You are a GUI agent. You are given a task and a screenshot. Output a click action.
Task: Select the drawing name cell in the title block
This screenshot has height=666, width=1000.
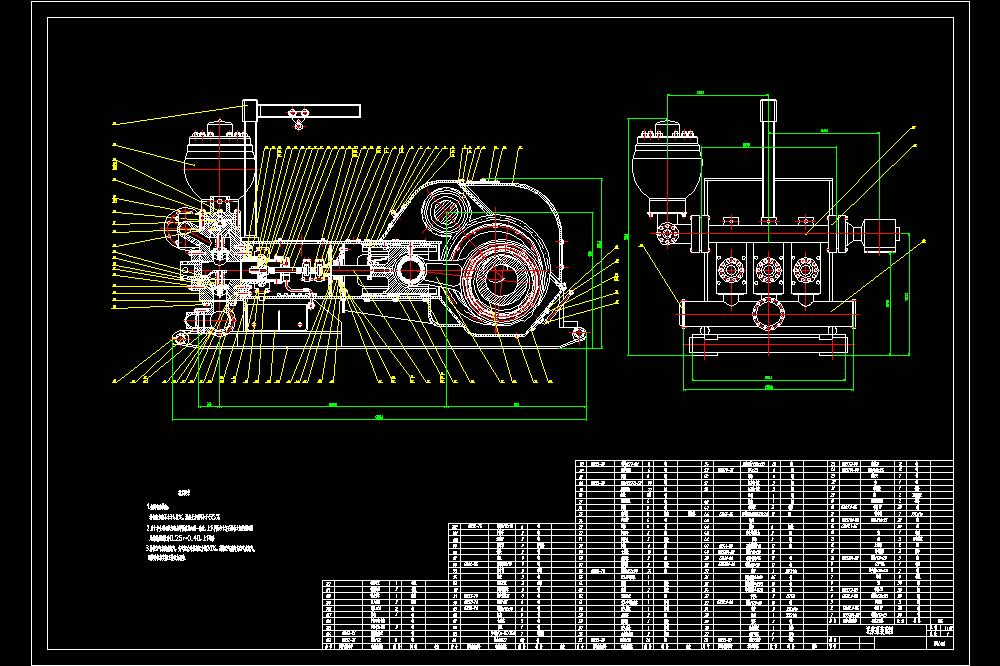point(879,630)
